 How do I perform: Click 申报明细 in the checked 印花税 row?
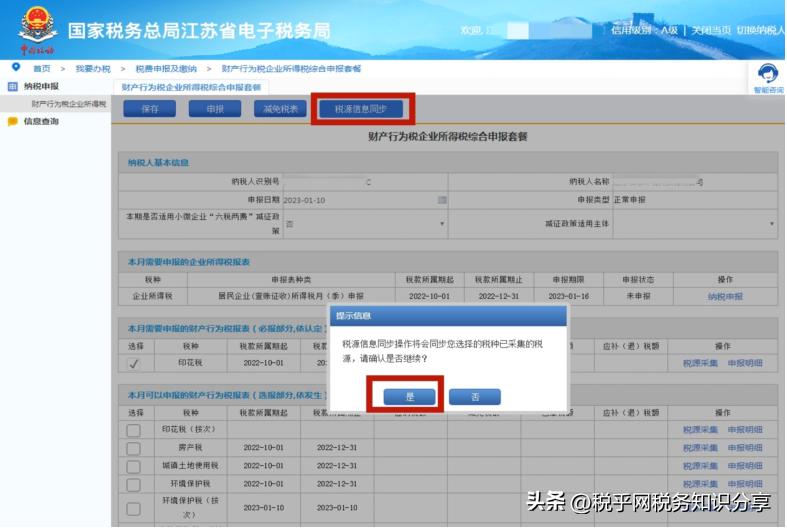[745, 363]
